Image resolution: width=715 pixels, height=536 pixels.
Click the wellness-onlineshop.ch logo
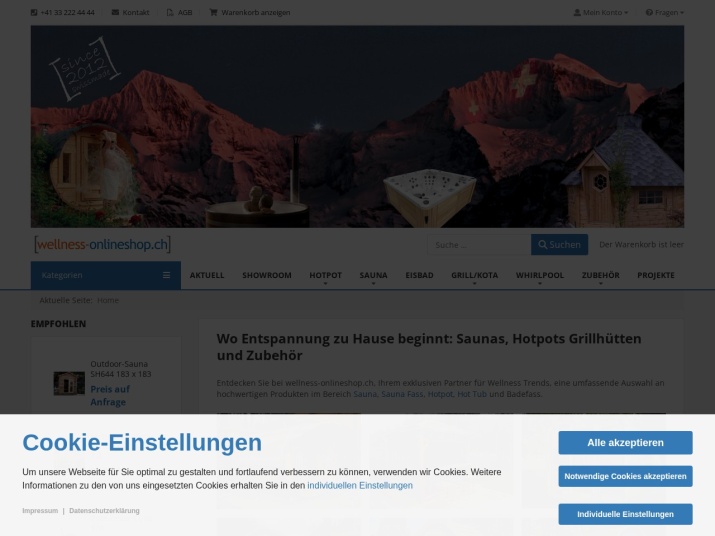click(103, 245)
